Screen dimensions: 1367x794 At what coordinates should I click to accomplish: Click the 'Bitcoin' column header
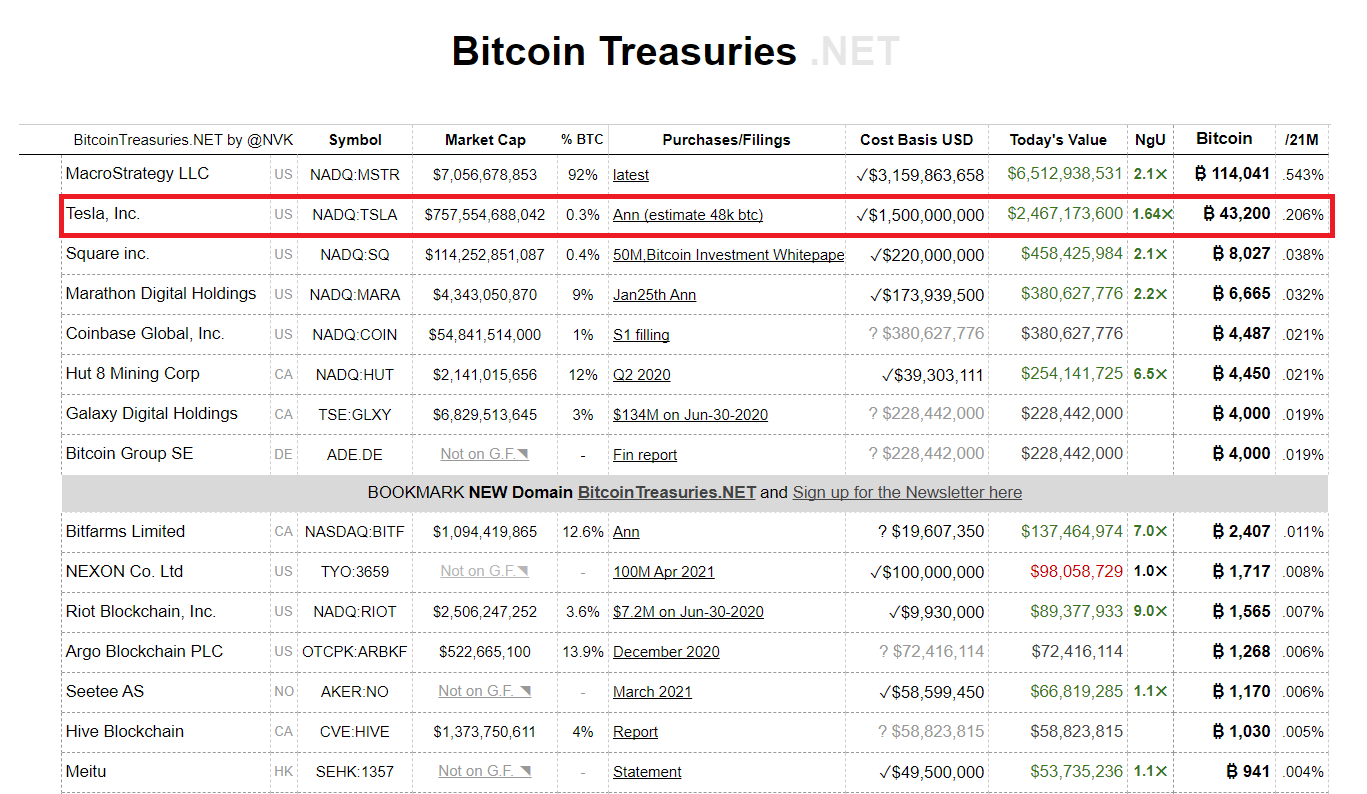(x=1224, y=139)
